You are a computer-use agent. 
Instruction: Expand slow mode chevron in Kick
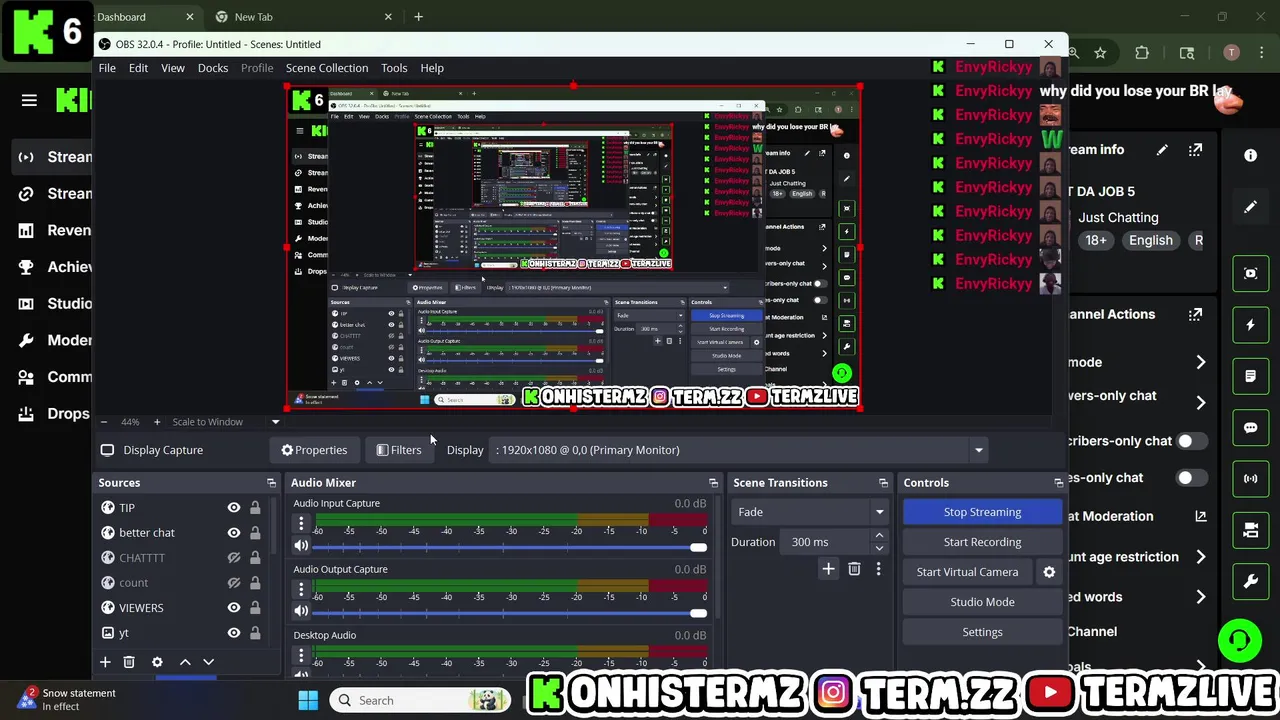point(1200,362)
